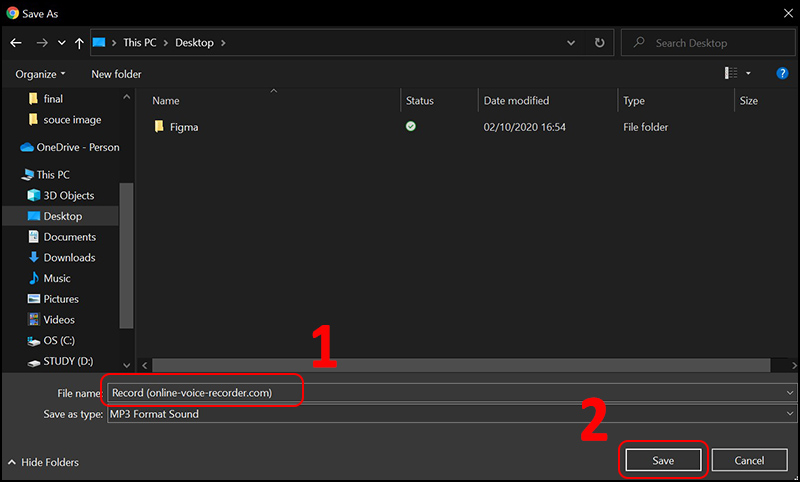Open the File name dropdown arrow

pyautogui.click(x=790, y=393)
